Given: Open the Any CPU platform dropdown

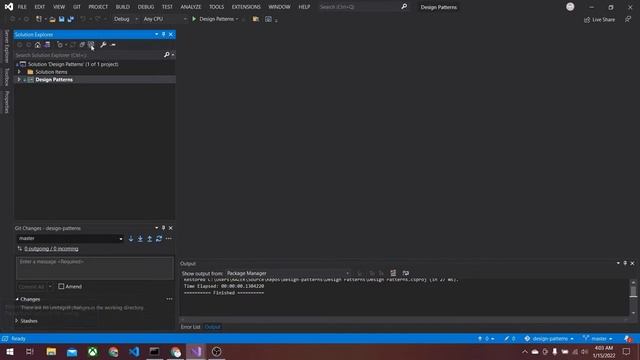Looking at the screenshot, I should [165, 19].
